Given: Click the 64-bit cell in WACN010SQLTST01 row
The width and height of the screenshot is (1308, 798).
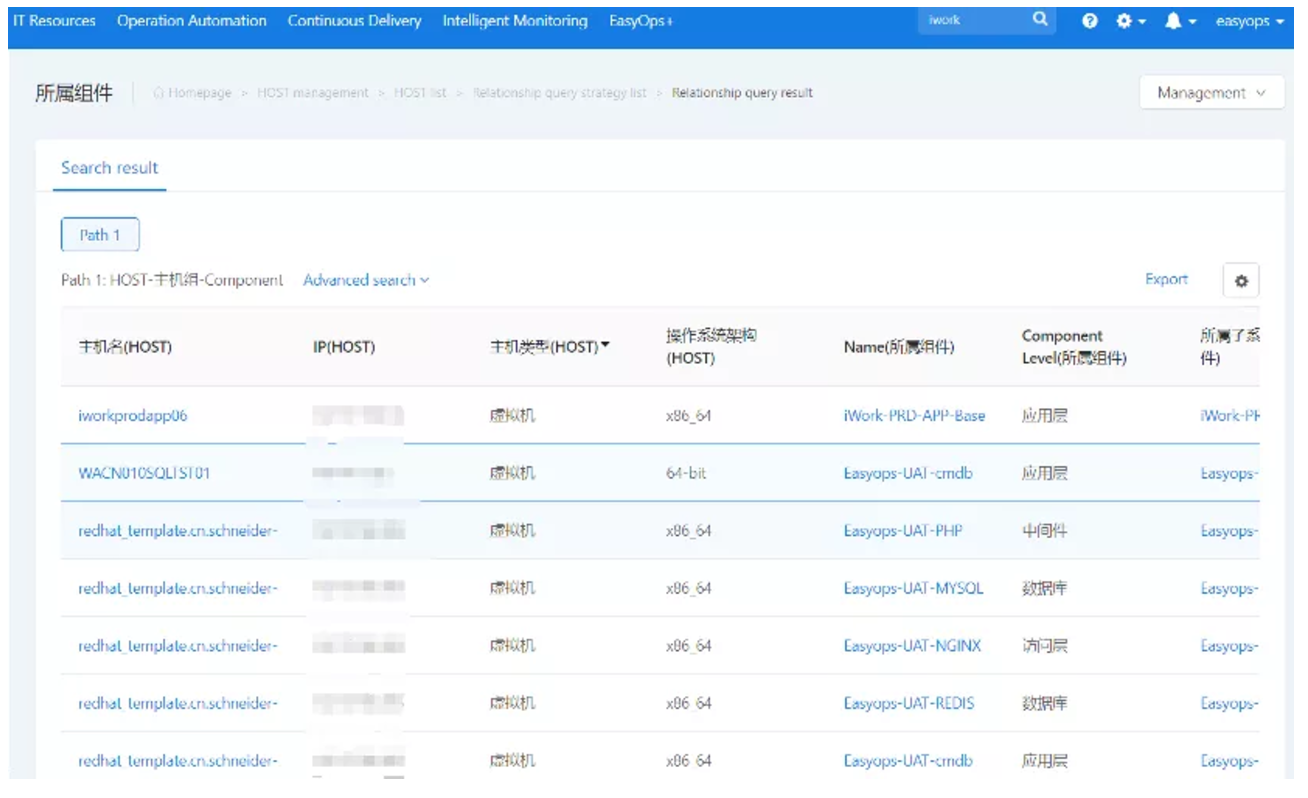Looking at the screenshot, I should 686,473.
